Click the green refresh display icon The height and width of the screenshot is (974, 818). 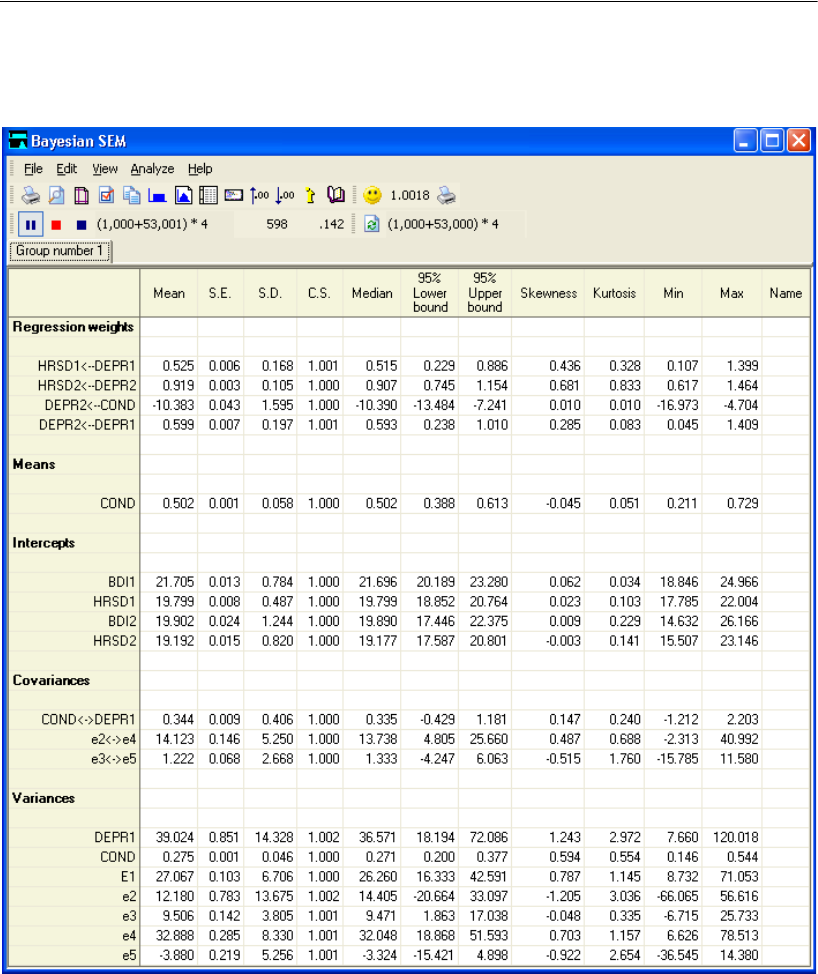tap(372, 225)
